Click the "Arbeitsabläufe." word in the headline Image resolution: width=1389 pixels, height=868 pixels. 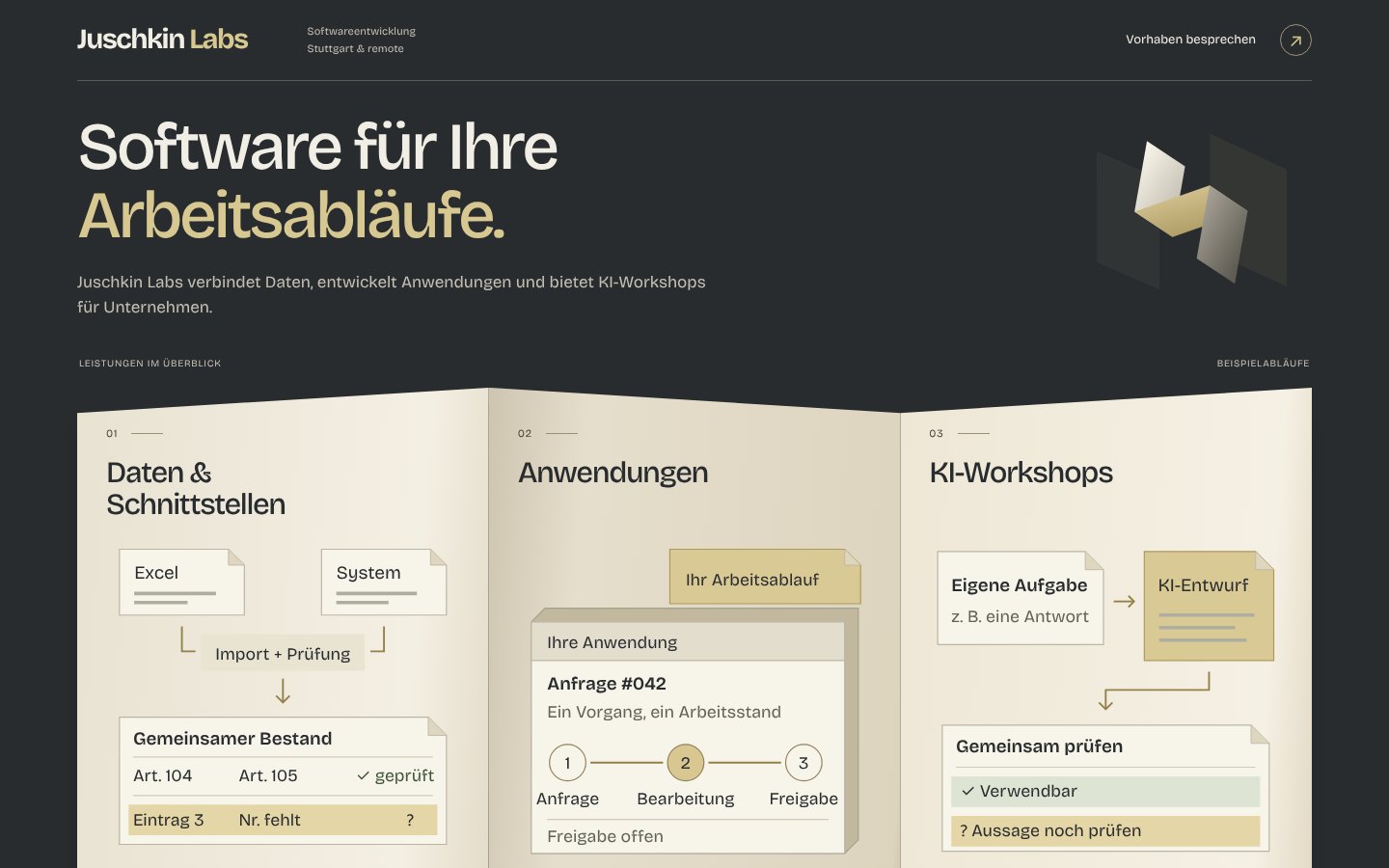click(x=291, y=215)
